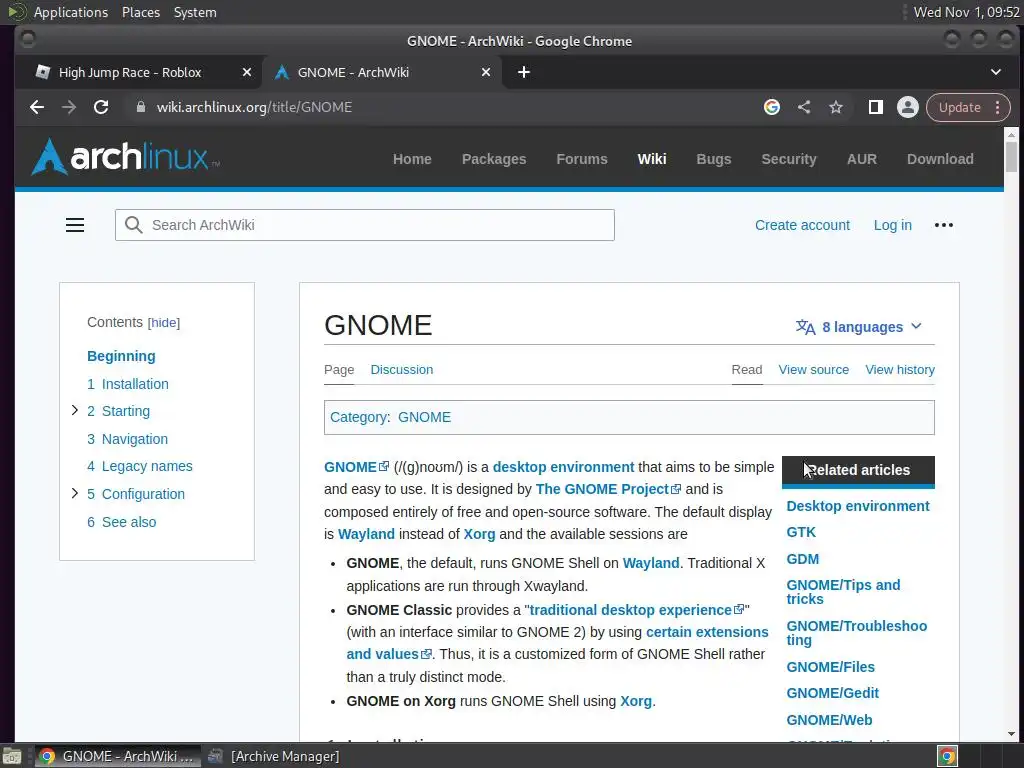This screenshot has width=1024, height=768.
Task: Open the Packages navigation link
Action: [494, 159]
